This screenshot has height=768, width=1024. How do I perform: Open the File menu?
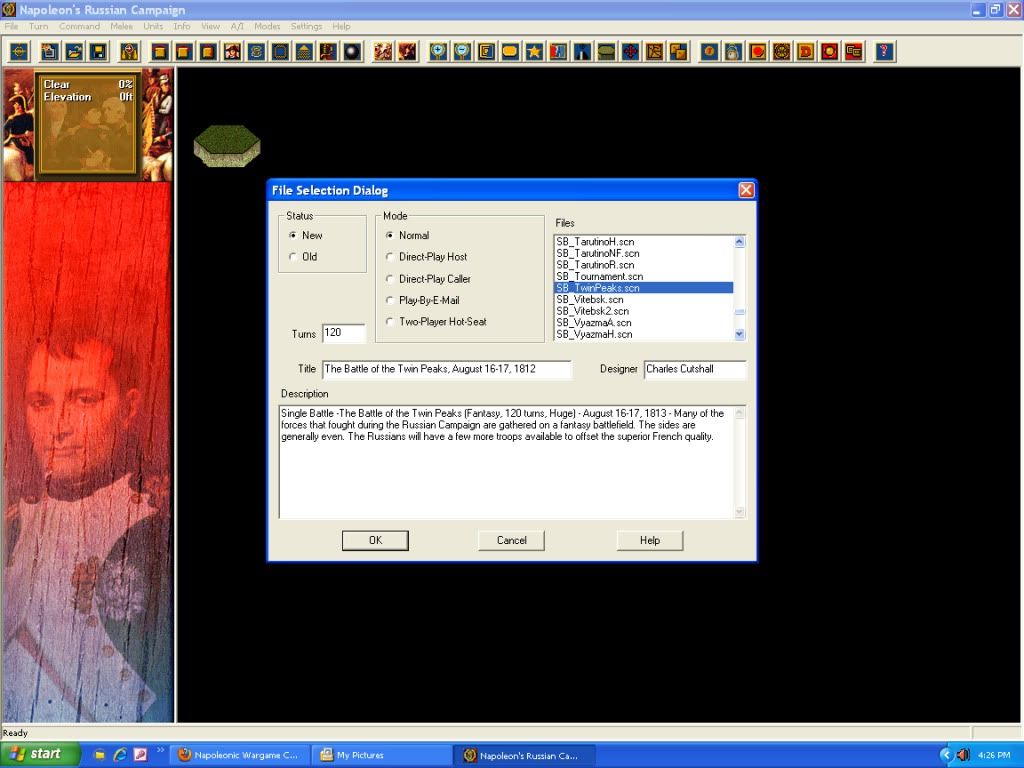11,26
